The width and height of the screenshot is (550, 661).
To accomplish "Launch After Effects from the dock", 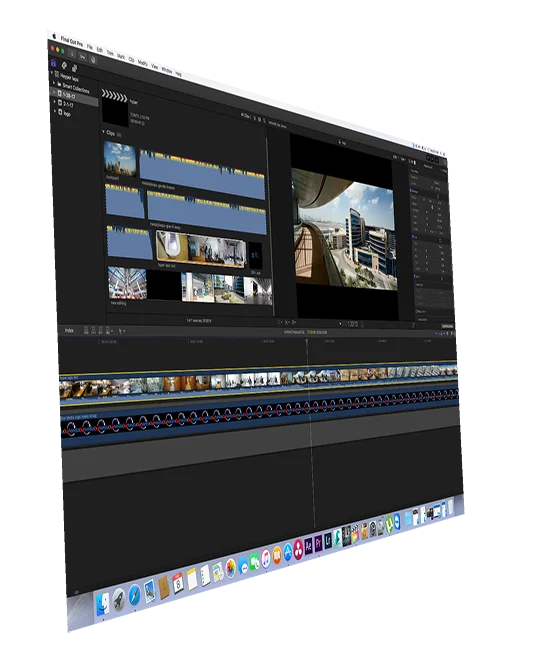I will click(x=309, y=547).
